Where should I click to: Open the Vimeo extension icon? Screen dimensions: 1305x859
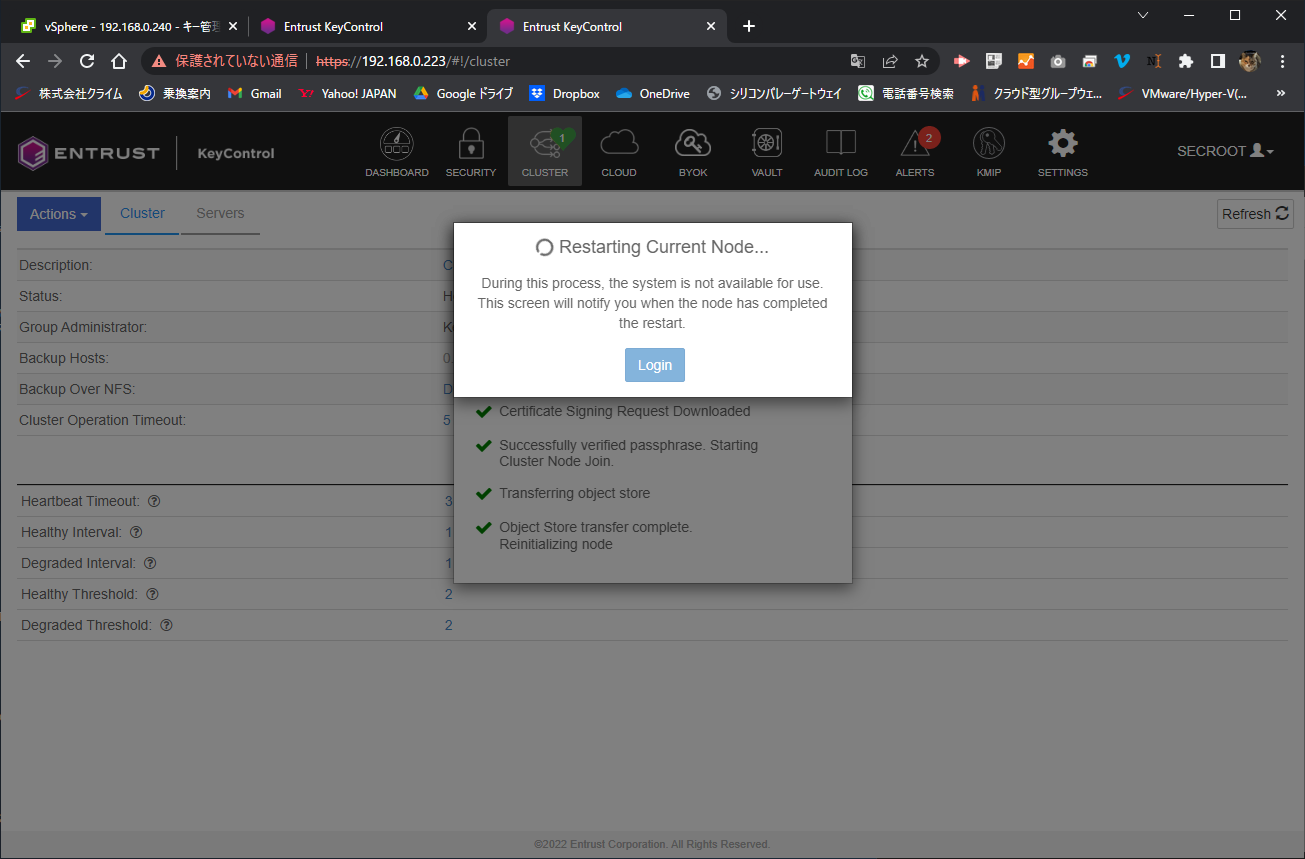click(x=1122, y=61)
